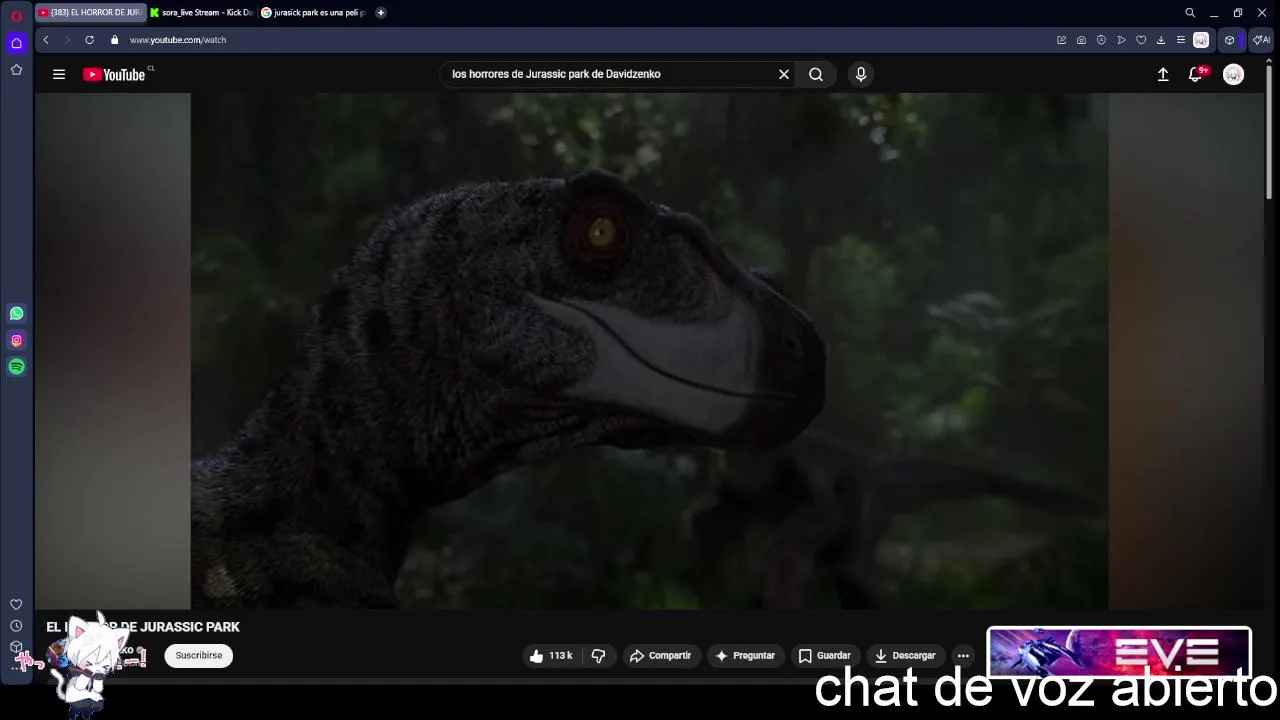Screen dimensions: 1280x720
Task: Open the Compartir share dialog
Action: click(660, 656)
